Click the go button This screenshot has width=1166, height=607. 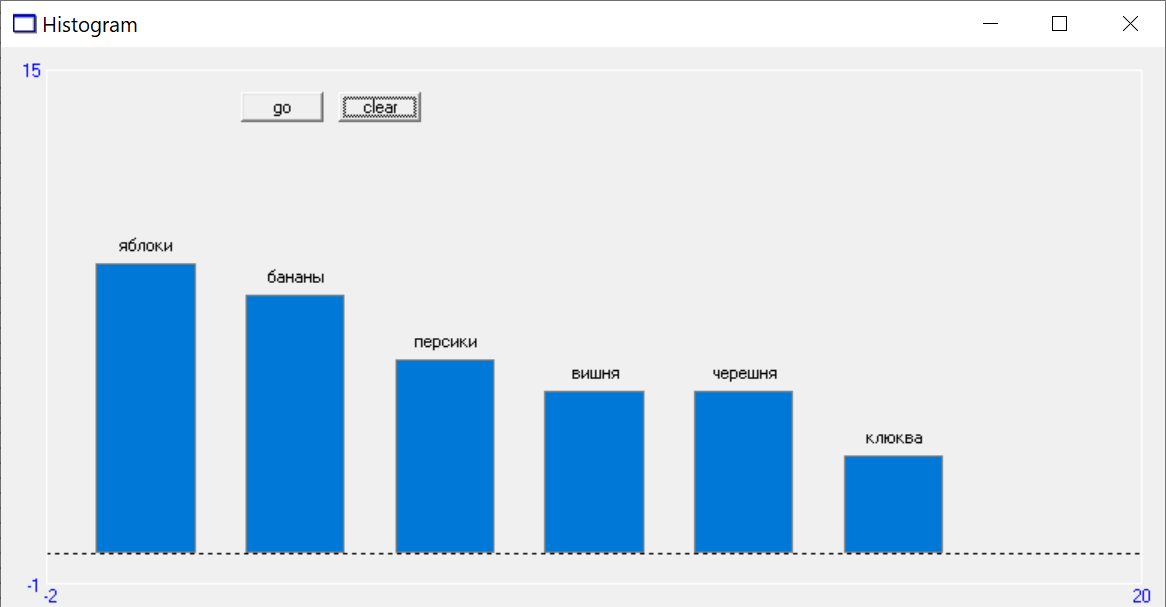coord(282,108)
